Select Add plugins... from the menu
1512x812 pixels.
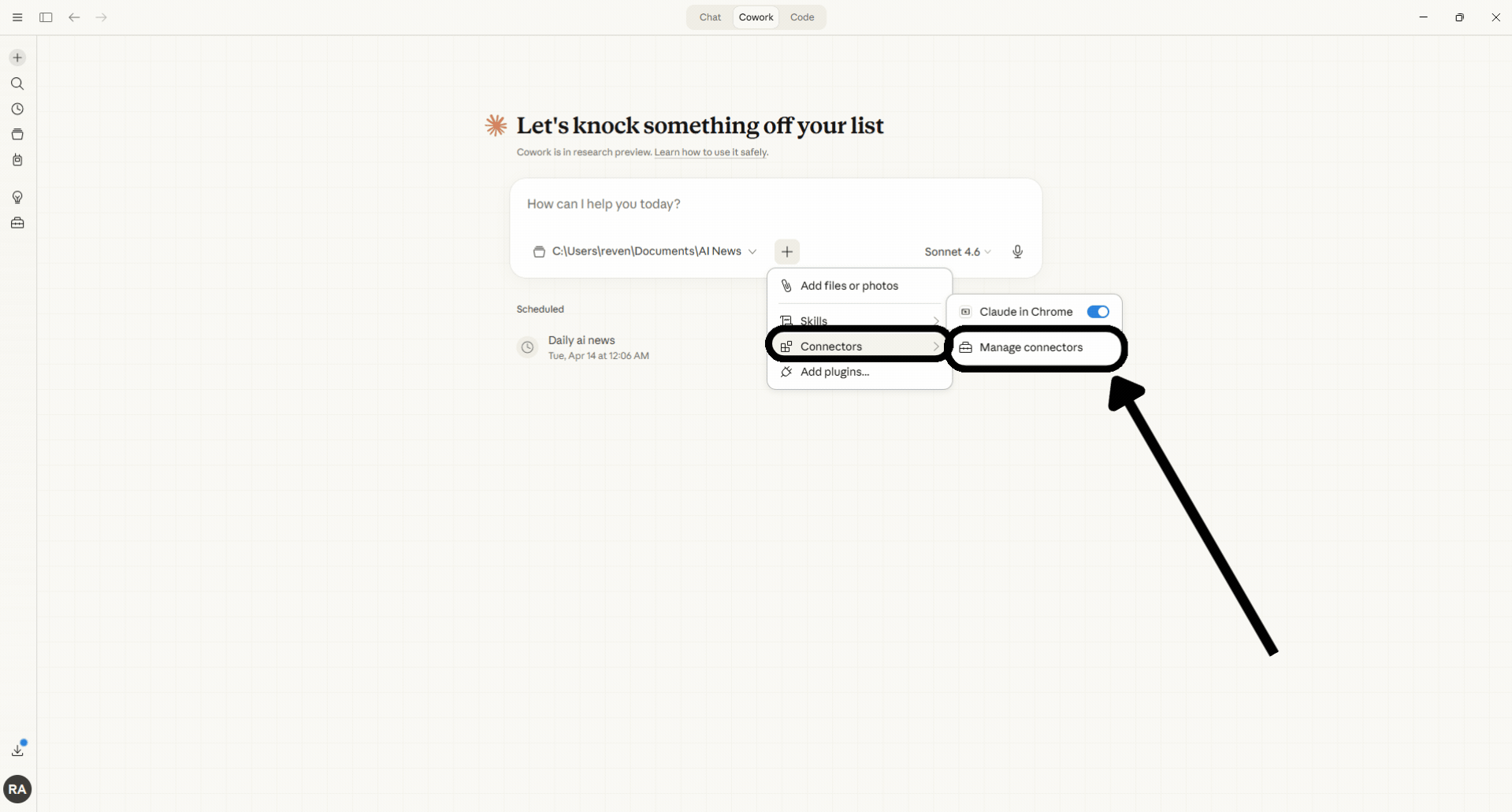860,372
